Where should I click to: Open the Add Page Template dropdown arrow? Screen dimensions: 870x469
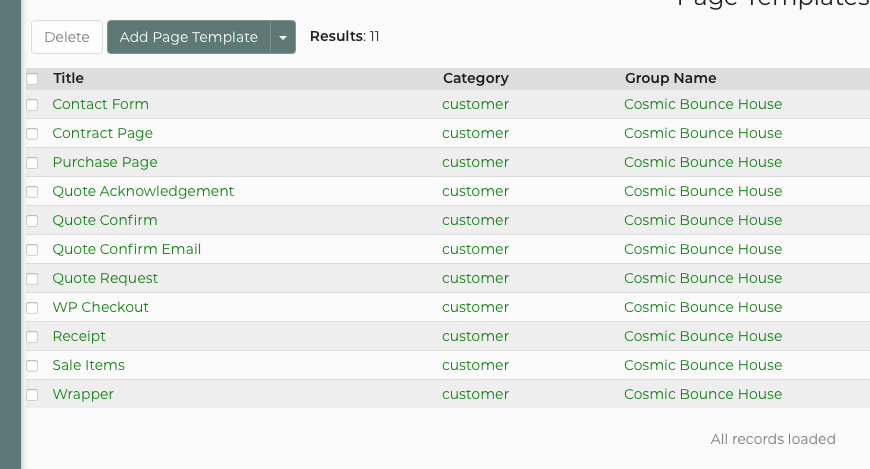coord(283,37)
